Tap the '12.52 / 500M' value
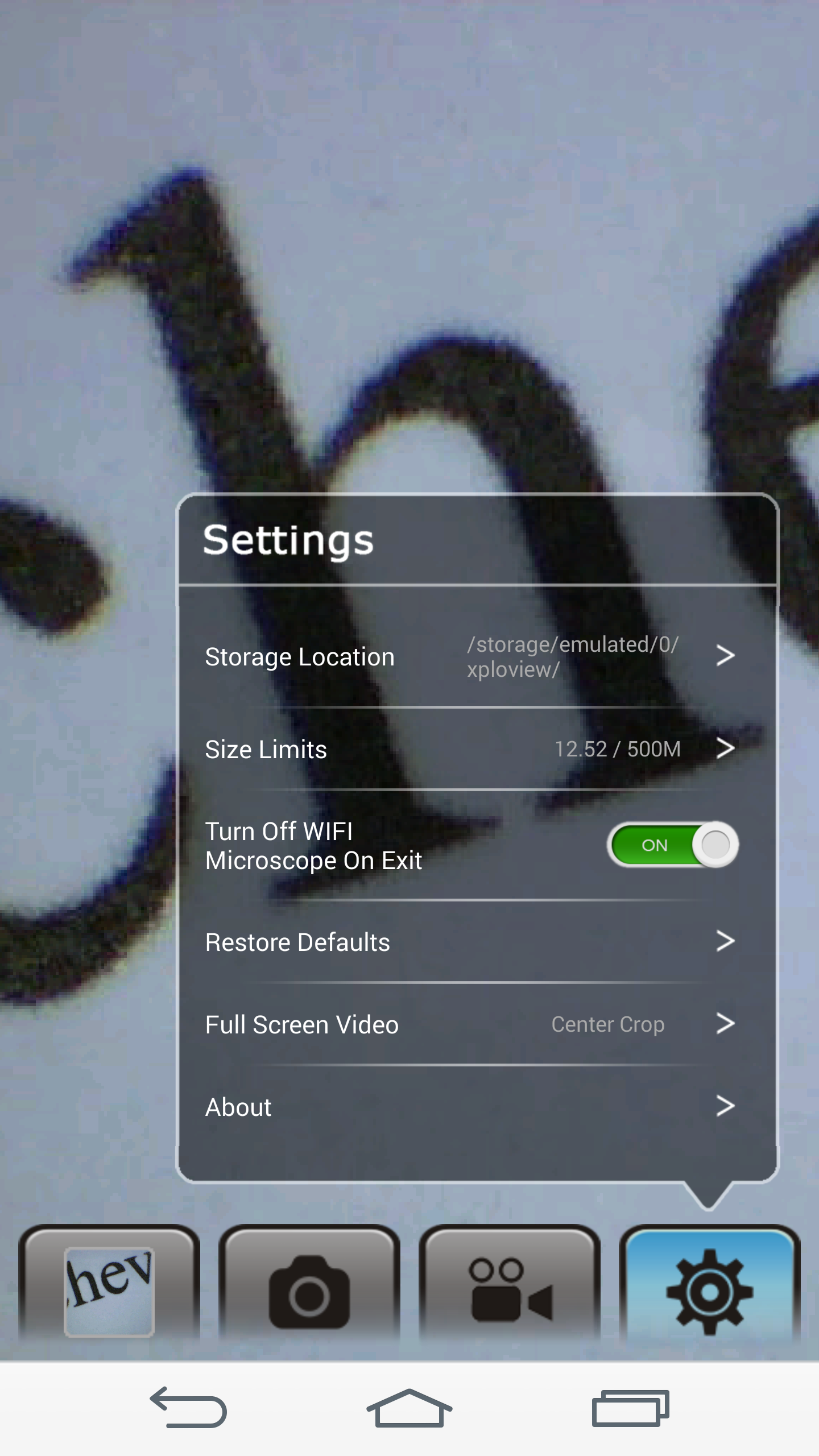The height and width of the screenshot is (1456, 819). pos(618,749)
